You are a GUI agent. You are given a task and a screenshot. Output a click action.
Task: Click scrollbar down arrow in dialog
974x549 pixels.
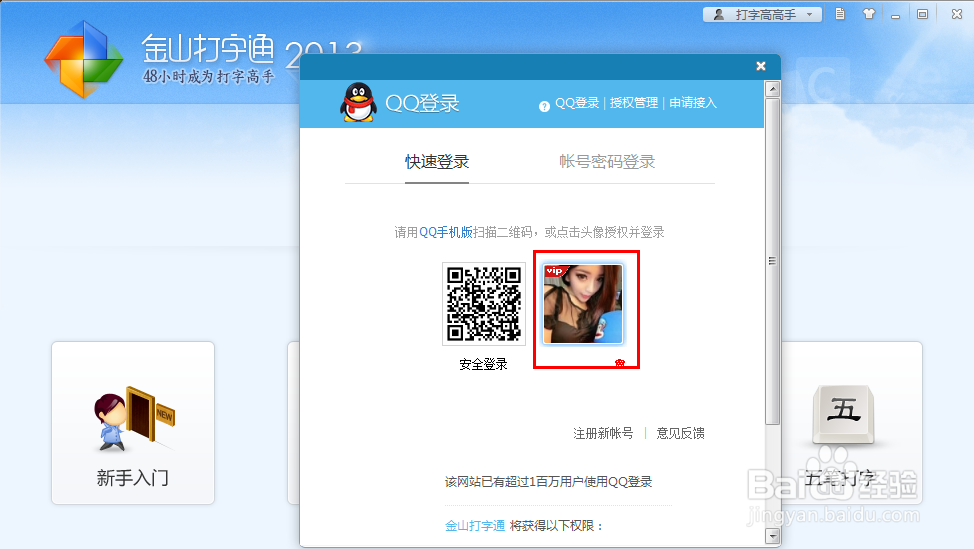(773, 535)
